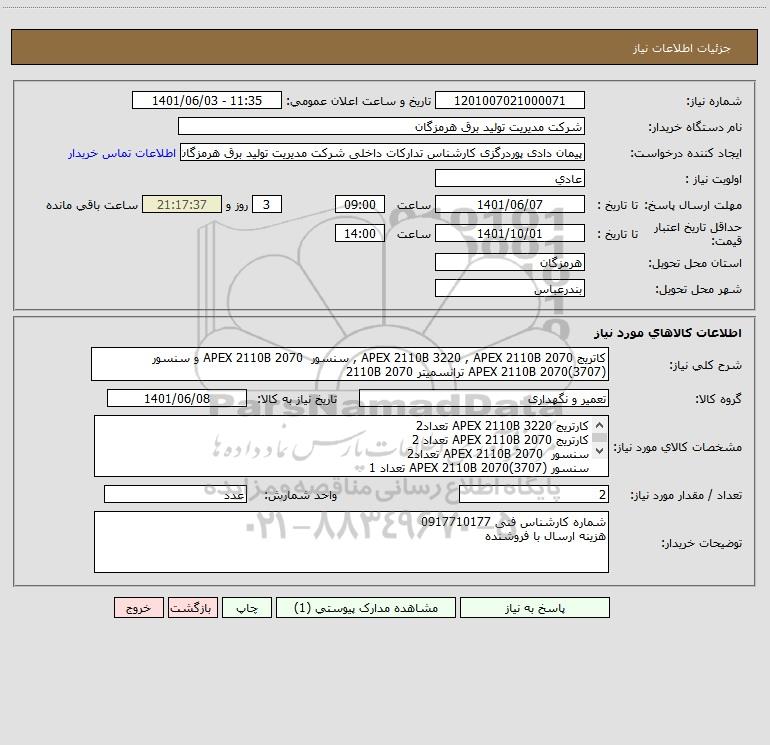Select line سنسور APEX 2110B 2070(3707) تعداد 1
The height and width of the screenshot is (745, 770).
pos(479,468)
